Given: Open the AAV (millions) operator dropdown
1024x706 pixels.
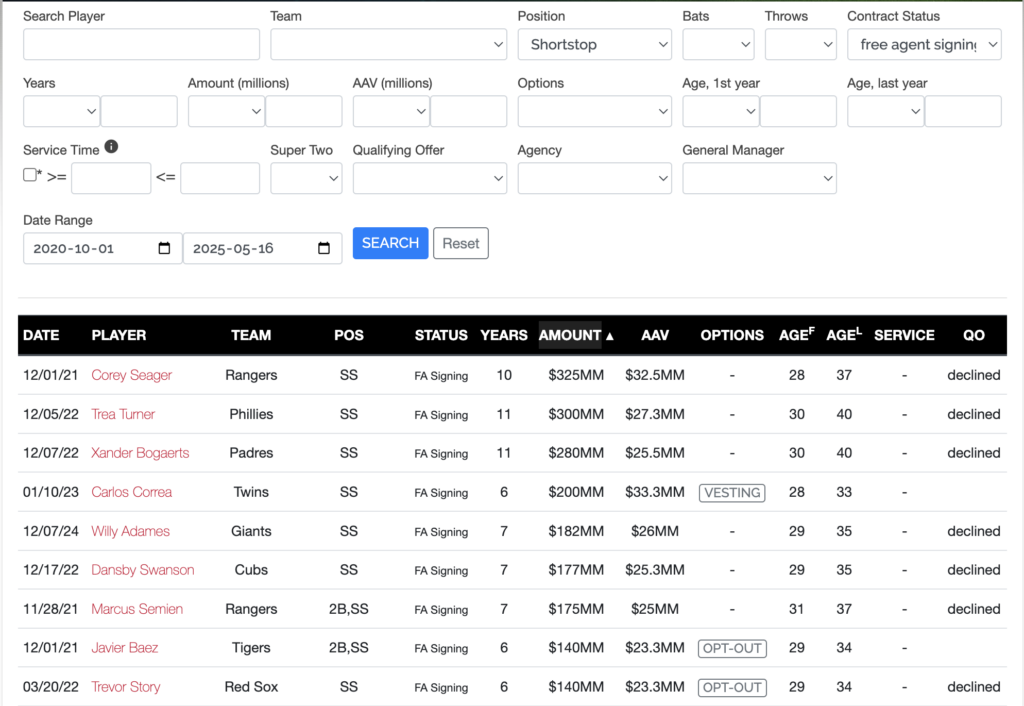Looking at the screenshot, I should tap(391, 111).
